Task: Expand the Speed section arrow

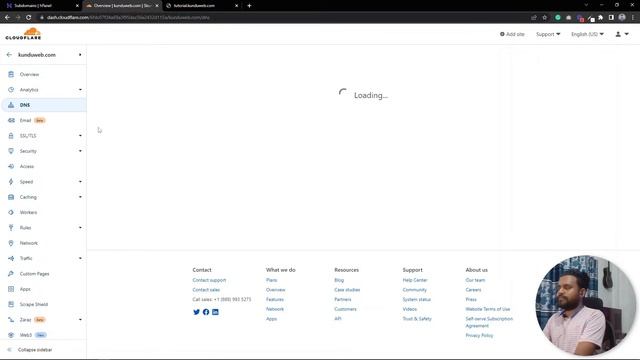Action: click(x=80, y=182)
